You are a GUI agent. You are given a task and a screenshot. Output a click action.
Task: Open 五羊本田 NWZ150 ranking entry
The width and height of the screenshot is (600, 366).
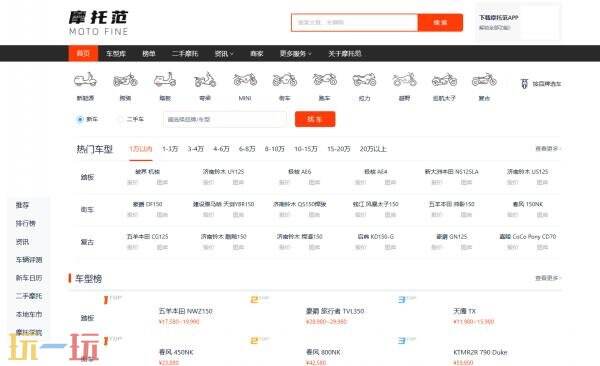tap(186, 311)
